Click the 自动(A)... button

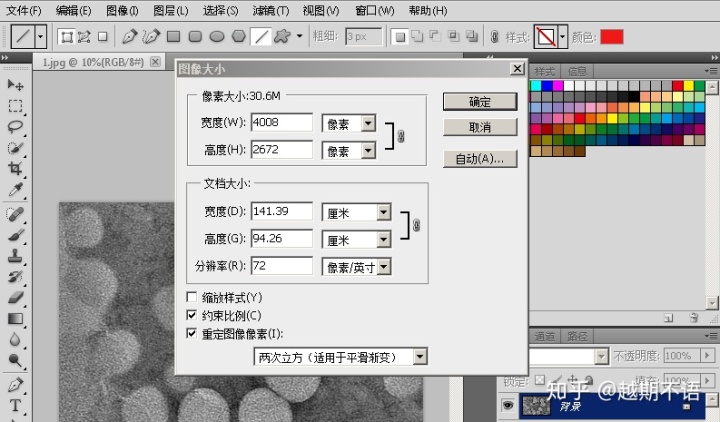coord(480,159)
